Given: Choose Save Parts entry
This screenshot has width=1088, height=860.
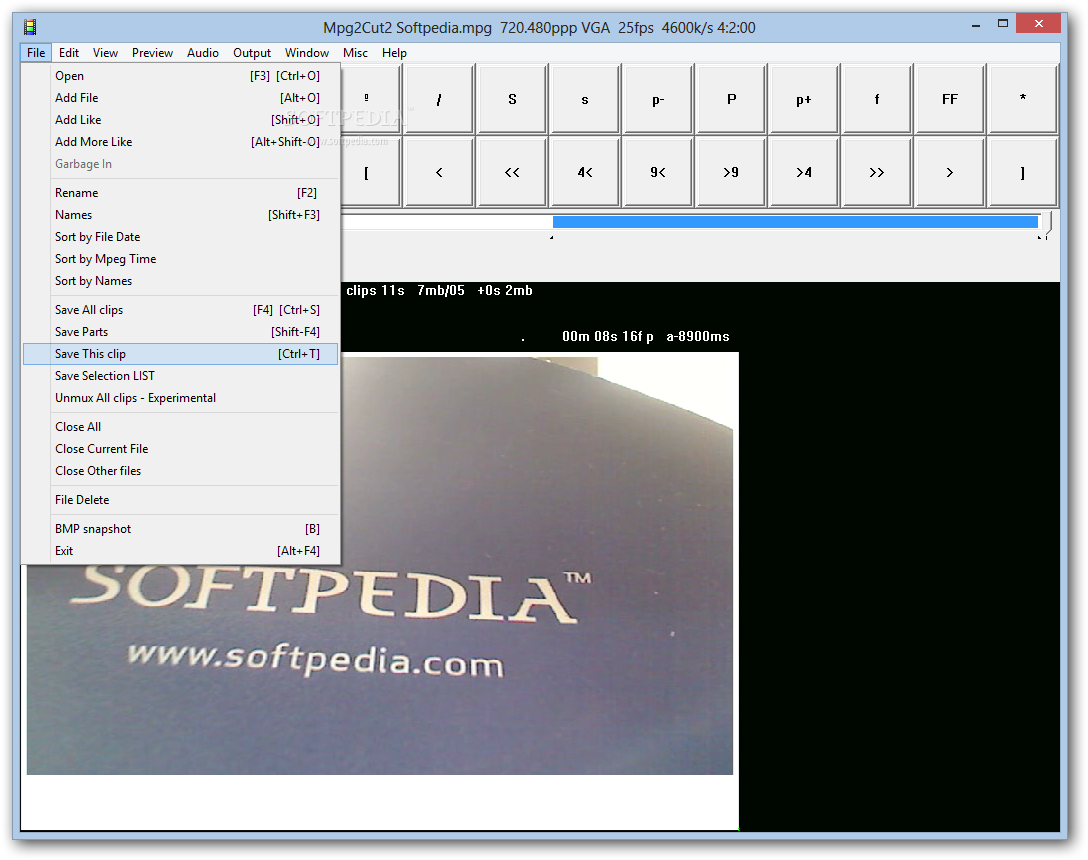Looking at the screenshot, I should click(x=180, y=332).
